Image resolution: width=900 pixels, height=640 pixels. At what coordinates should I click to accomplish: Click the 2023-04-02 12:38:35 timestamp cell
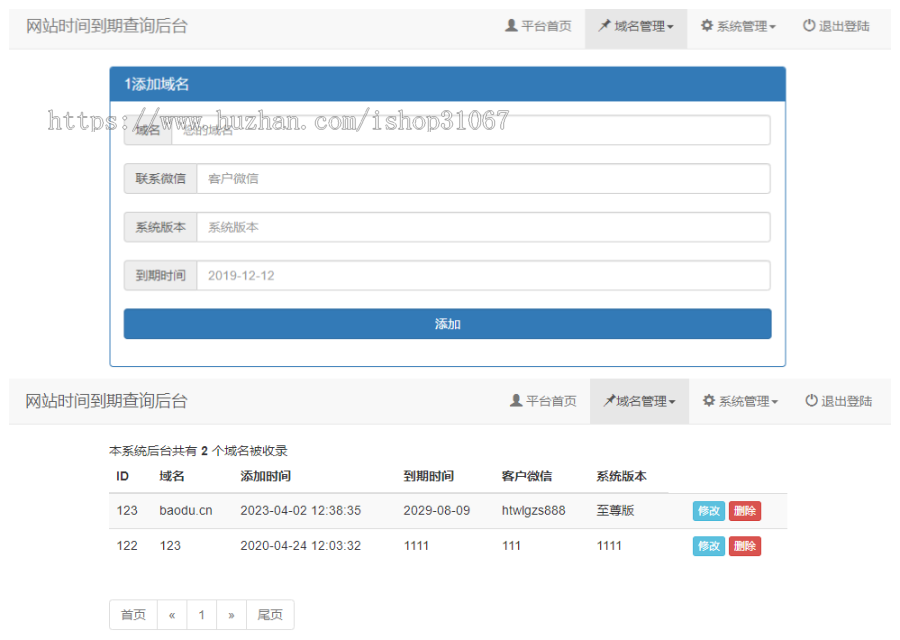click(x=300, y=510)
